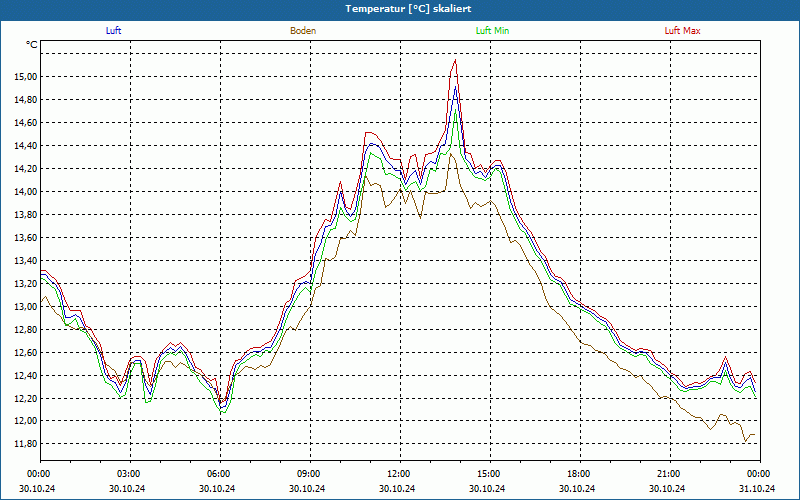Click the '15:00' time axis label
Viewport: 800px width, 500px height.
pyautogui.click(x=490, y=473)
